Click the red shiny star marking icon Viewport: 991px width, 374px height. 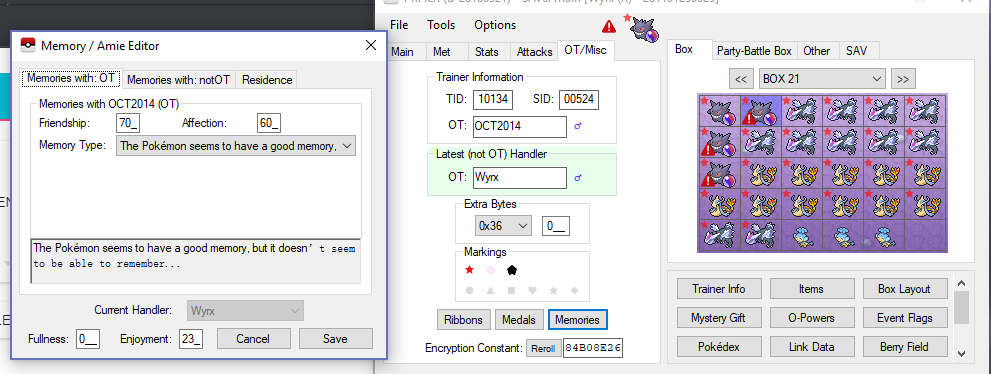click(470, 270)
